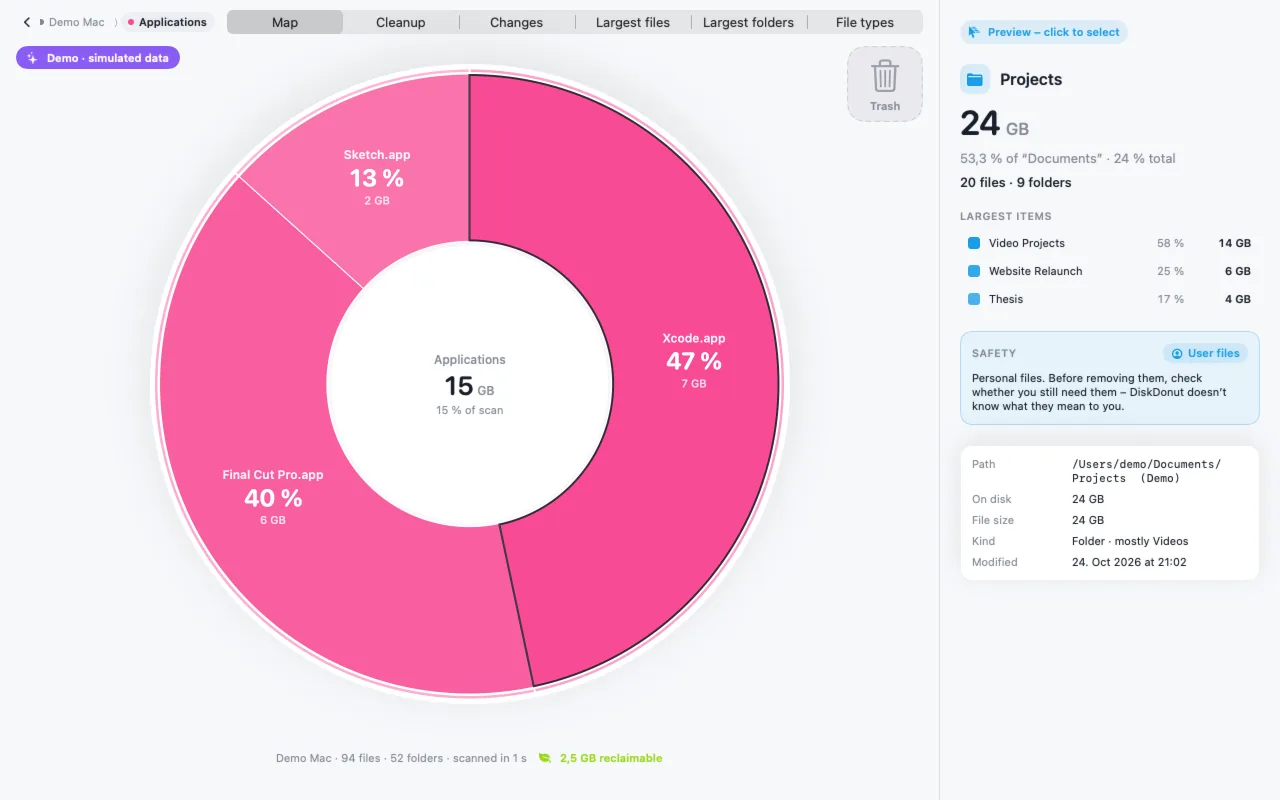Screen dimensions: 1280x800
Task: Click the User files person icon
Action: pyautogui.click(x=1177, y=353)
